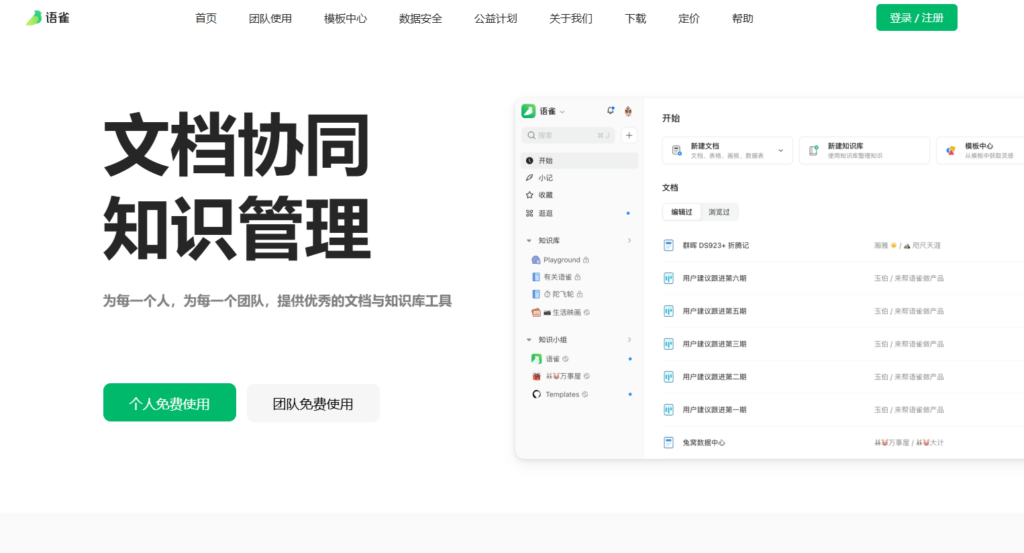This screenshot has width=1024, height=553.
Task: Click the board icon for 用户建议跟进第三期
Action: [x=669, y=344]
